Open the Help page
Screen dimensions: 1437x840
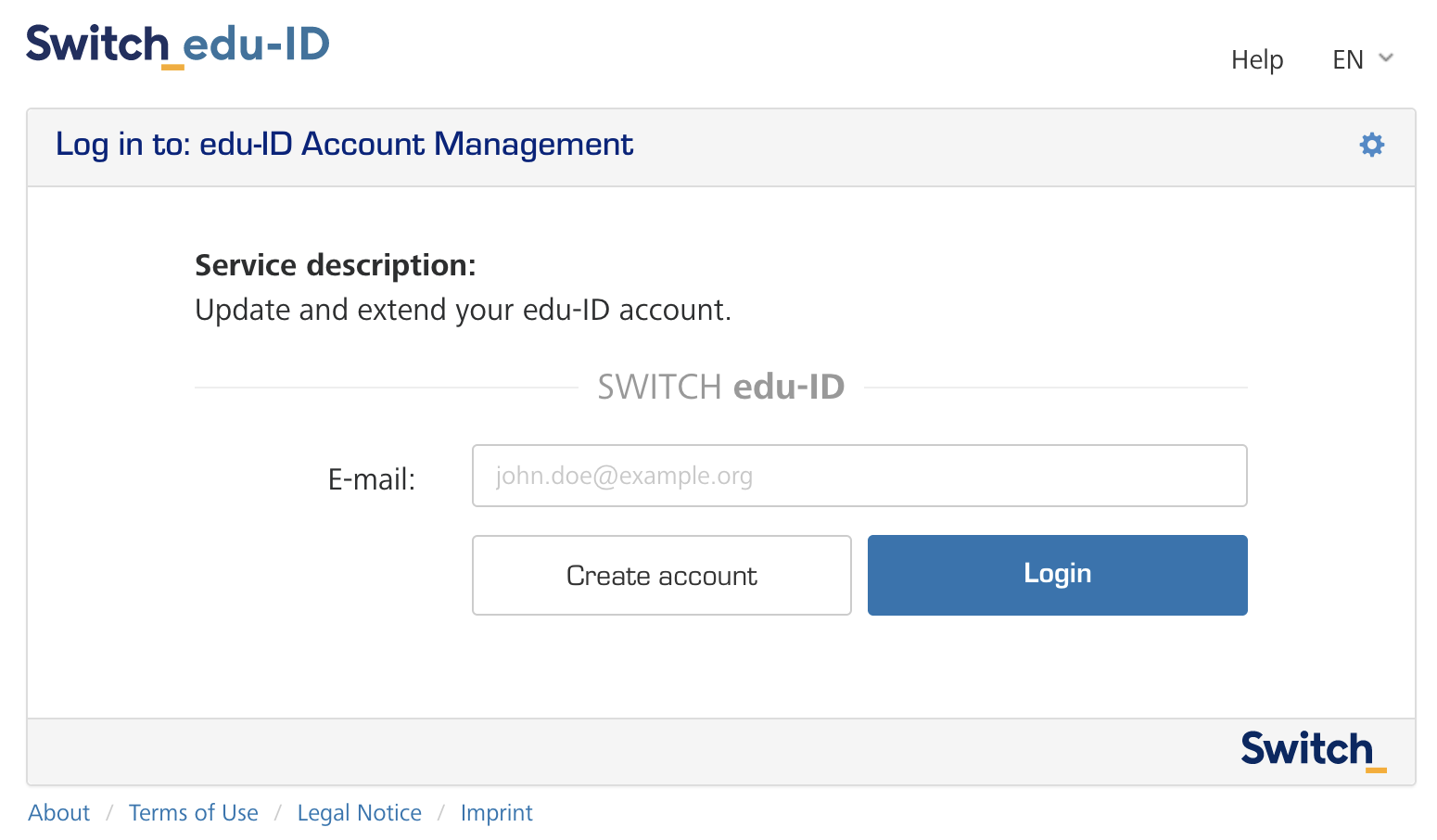pos(1256,60)
